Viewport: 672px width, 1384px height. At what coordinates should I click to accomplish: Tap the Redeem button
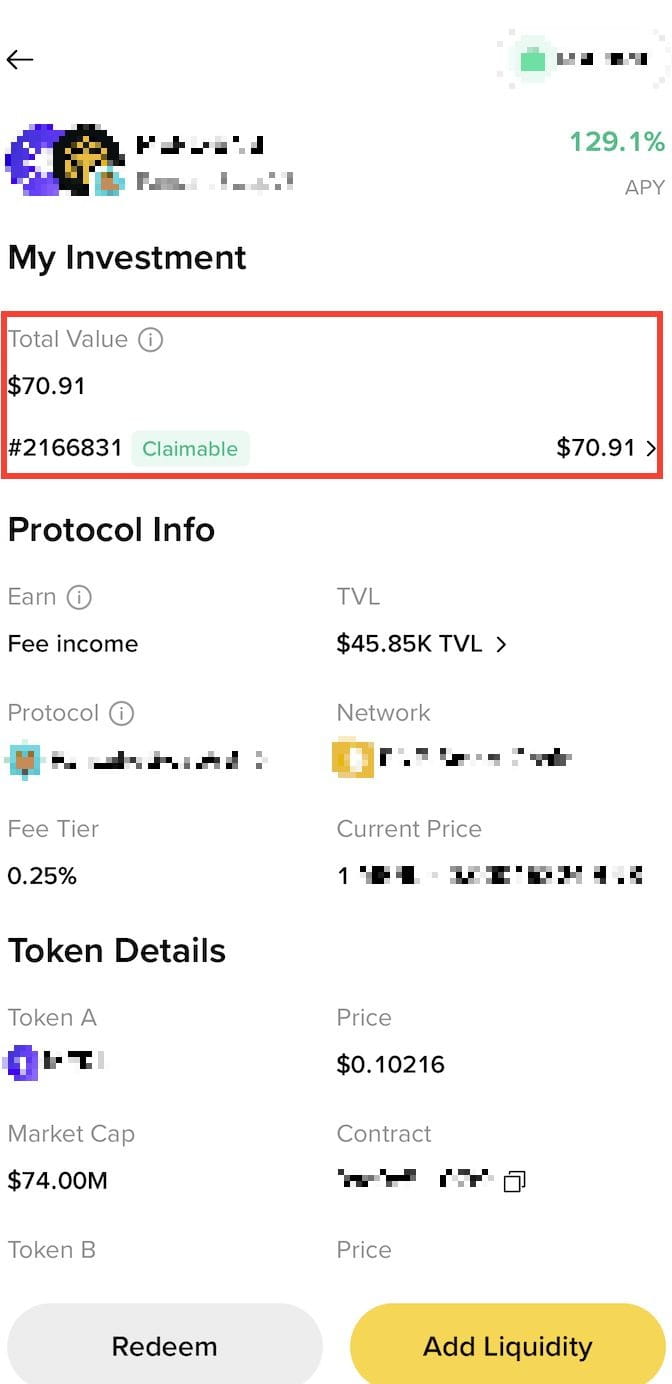[165, 1345]
